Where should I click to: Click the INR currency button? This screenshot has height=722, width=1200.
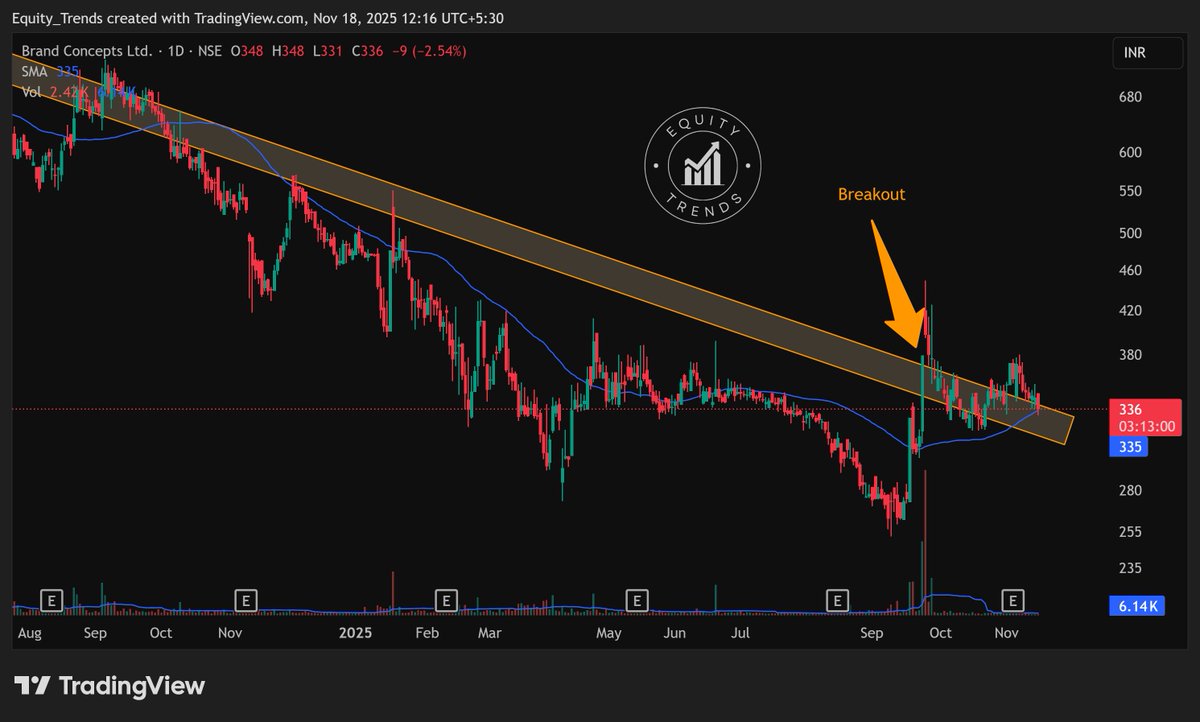[1147, 53]
